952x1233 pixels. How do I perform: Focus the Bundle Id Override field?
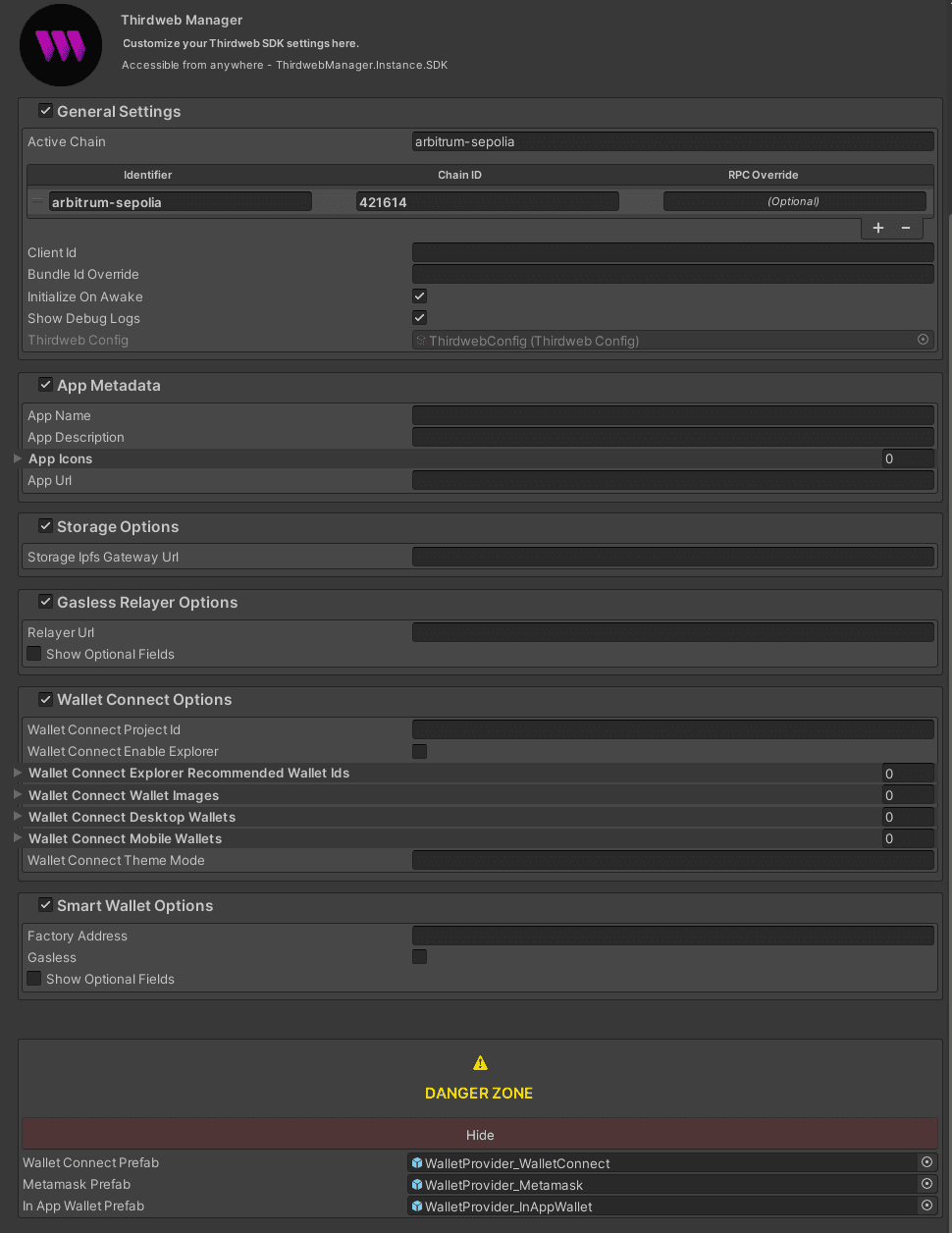click(x=673, y=274)
